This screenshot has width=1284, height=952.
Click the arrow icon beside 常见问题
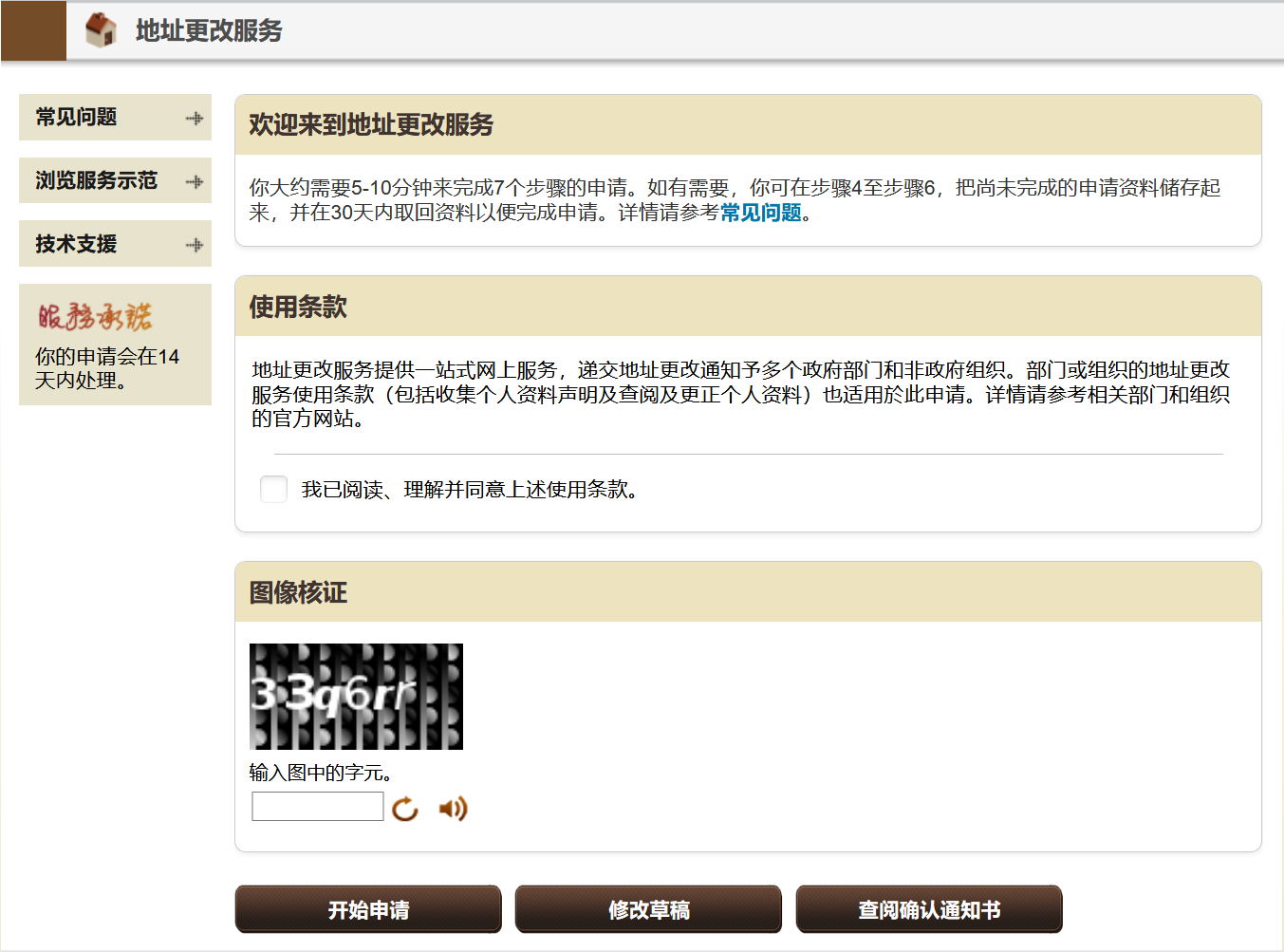[x=195, y=118]
